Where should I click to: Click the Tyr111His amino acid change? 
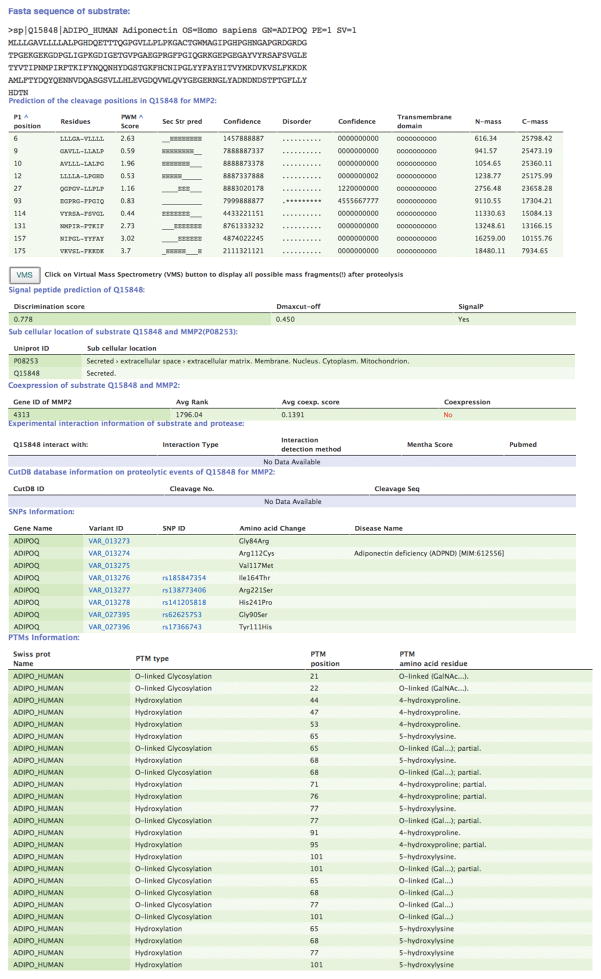coord(255,627)
